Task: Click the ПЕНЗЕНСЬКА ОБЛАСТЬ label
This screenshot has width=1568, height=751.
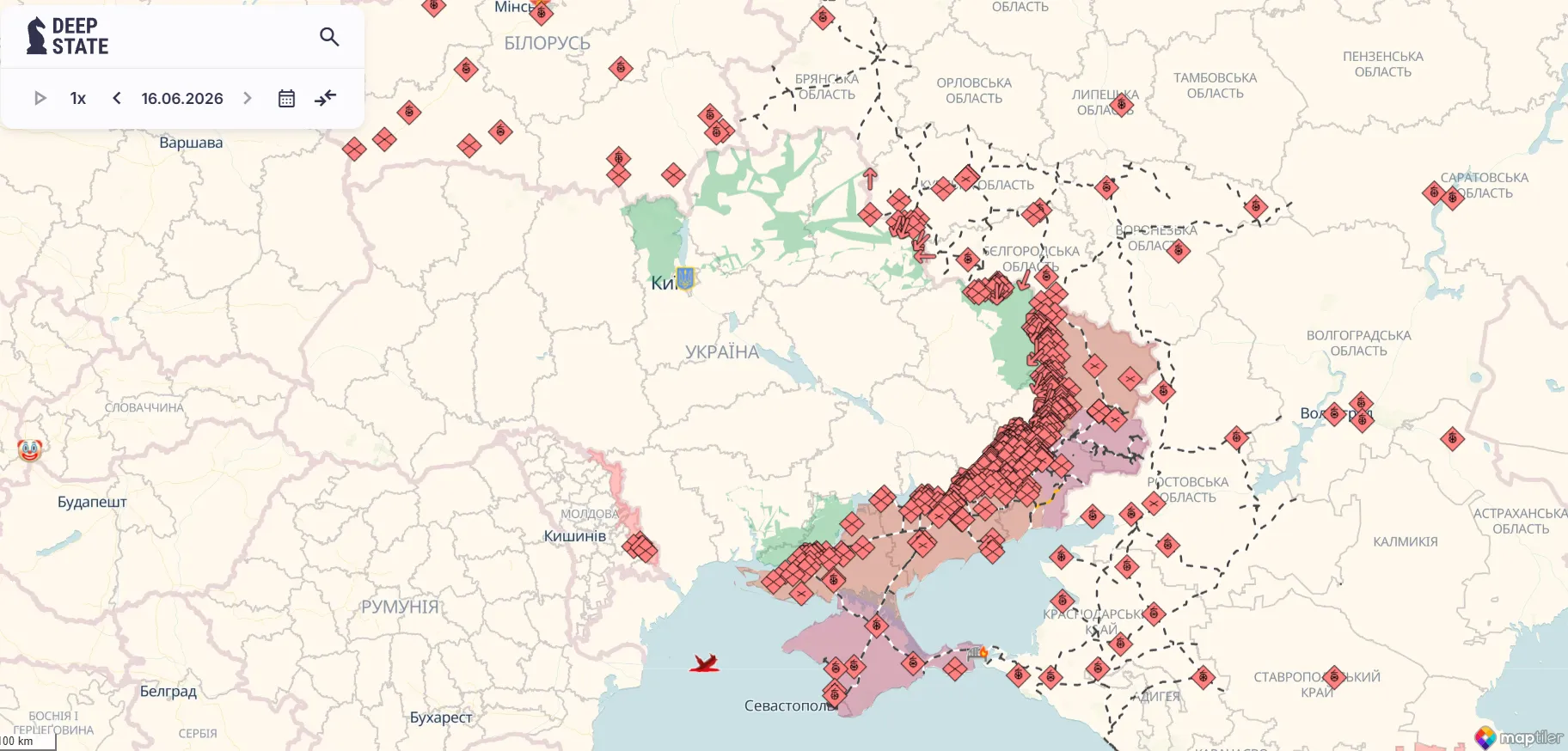Action: 1383,64
